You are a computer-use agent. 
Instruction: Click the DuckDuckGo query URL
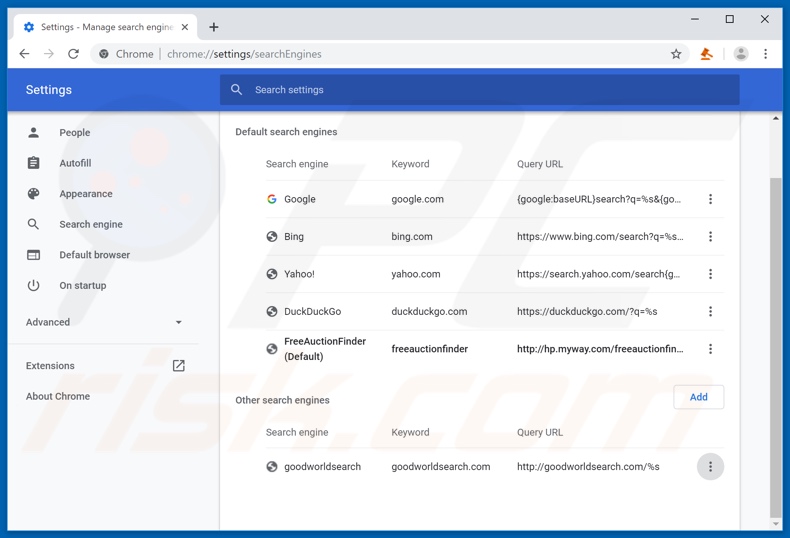coord(587,311)
